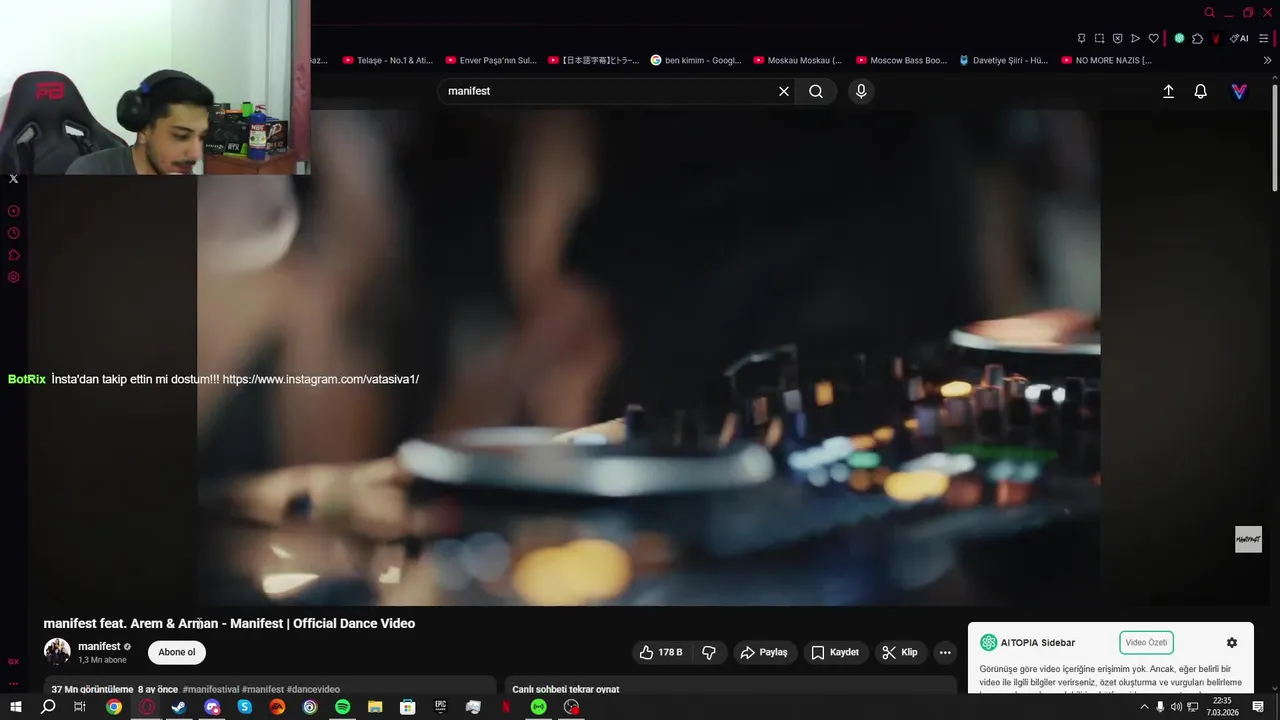
Task: Open the manifest channel avatar
Action: [57, 652]
